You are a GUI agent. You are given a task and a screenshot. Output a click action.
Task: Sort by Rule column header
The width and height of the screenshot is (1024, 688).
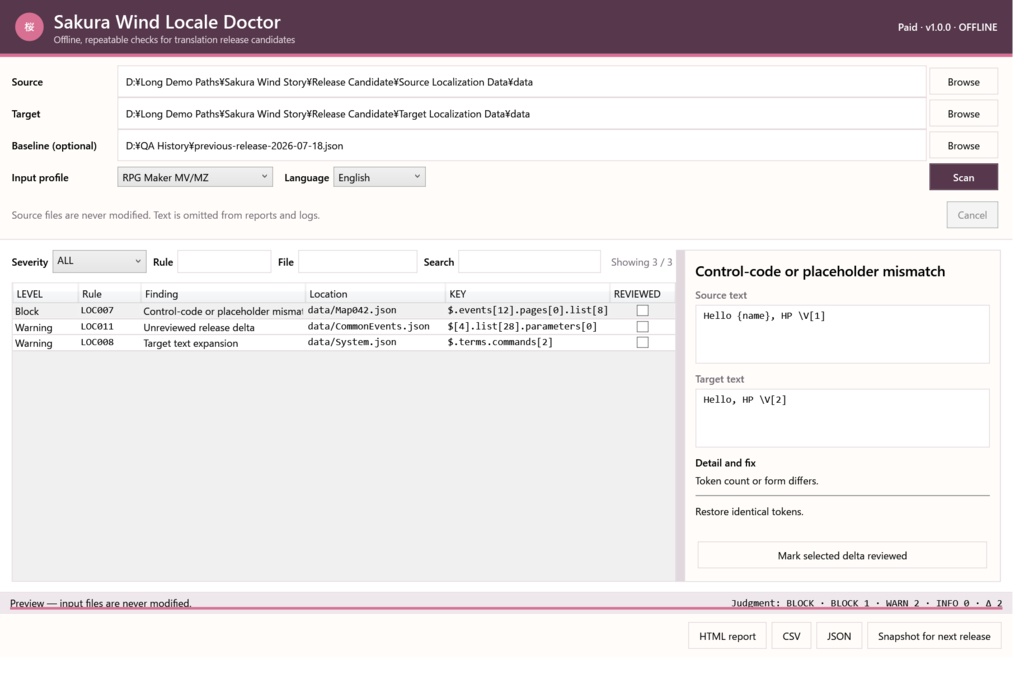click(108, 294)
